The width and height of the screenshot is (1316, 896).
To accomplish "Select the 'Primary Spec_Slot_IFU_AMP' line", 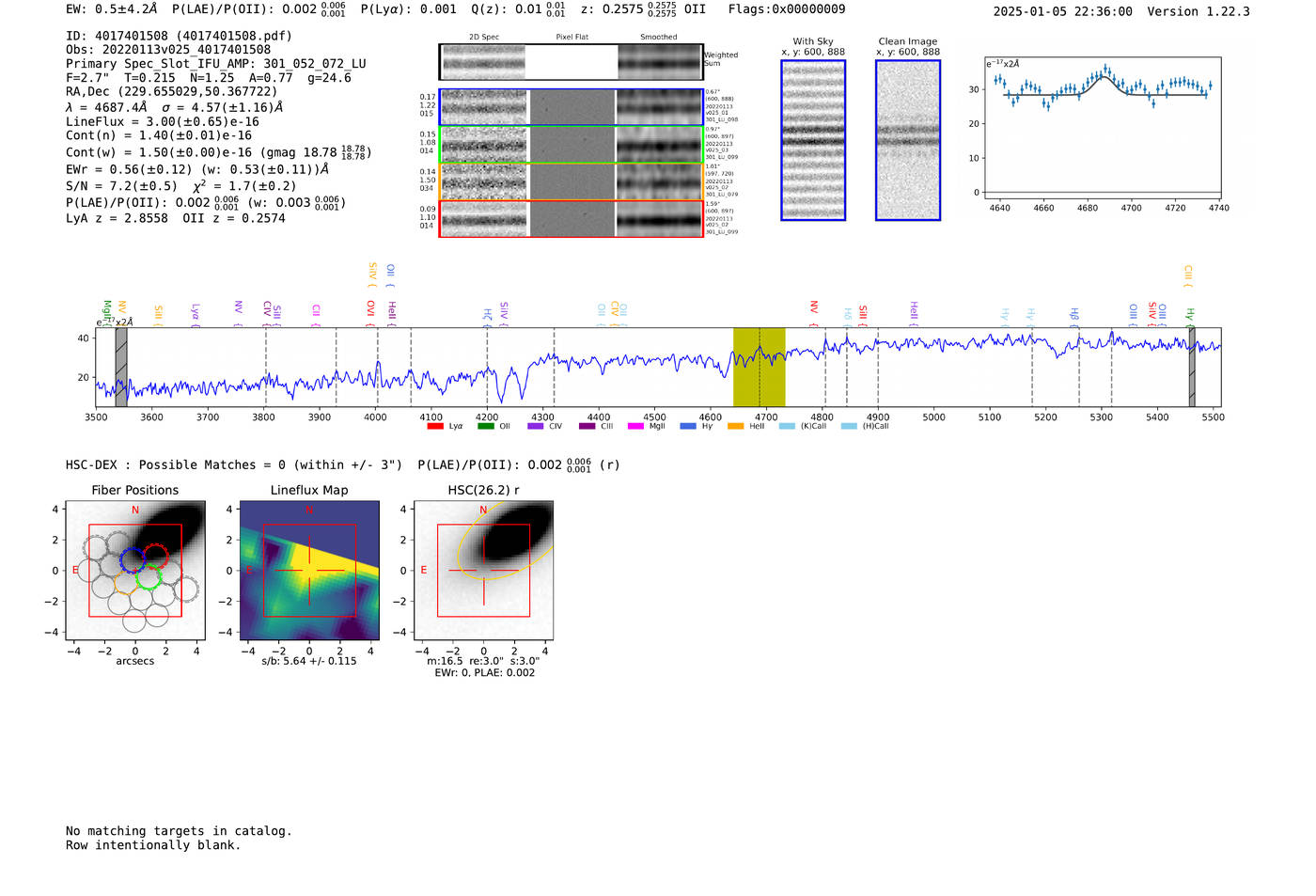I will [216, 64].
